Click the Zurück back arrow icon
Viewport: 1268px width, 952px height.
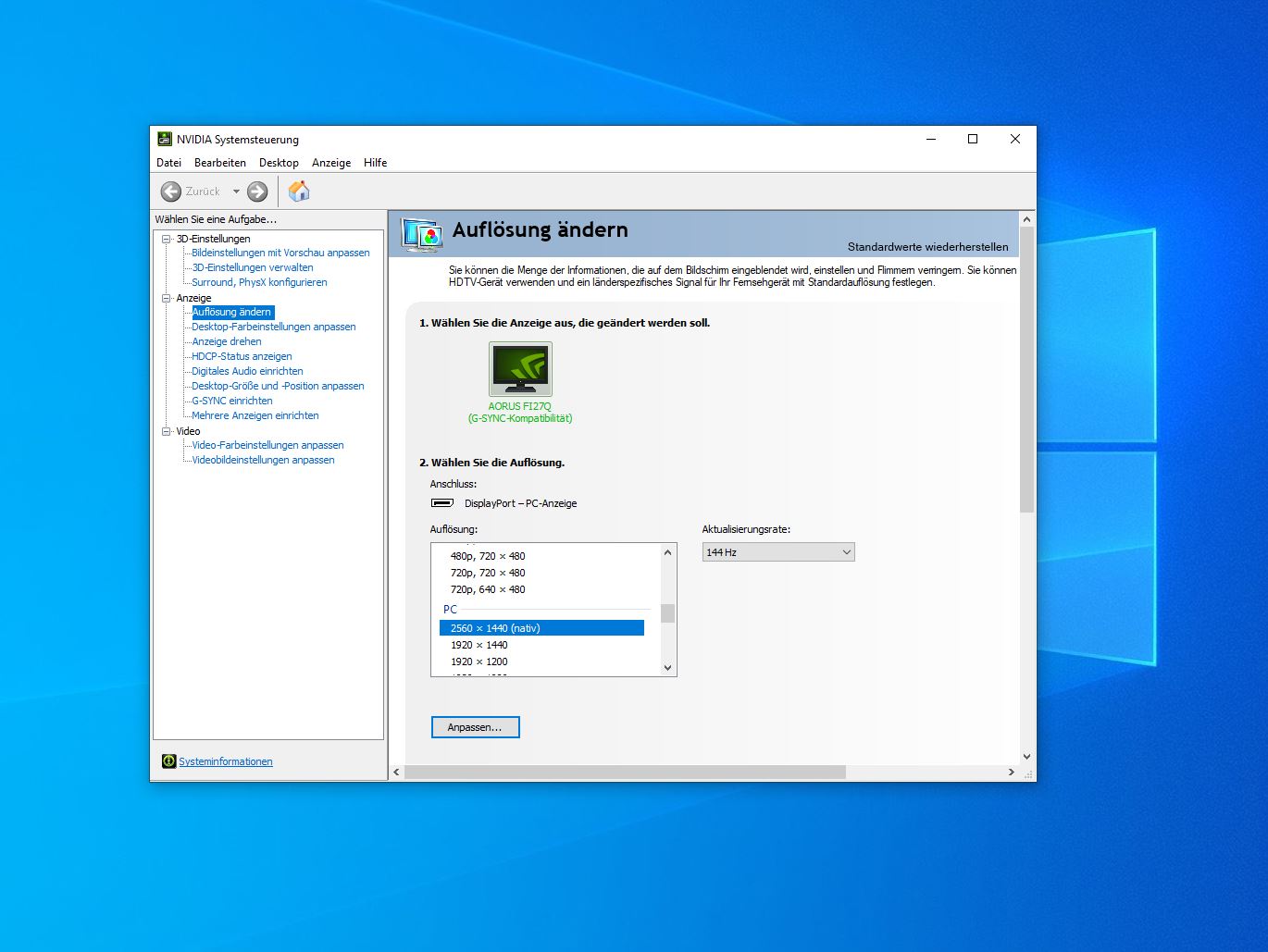tap(171, 192)
